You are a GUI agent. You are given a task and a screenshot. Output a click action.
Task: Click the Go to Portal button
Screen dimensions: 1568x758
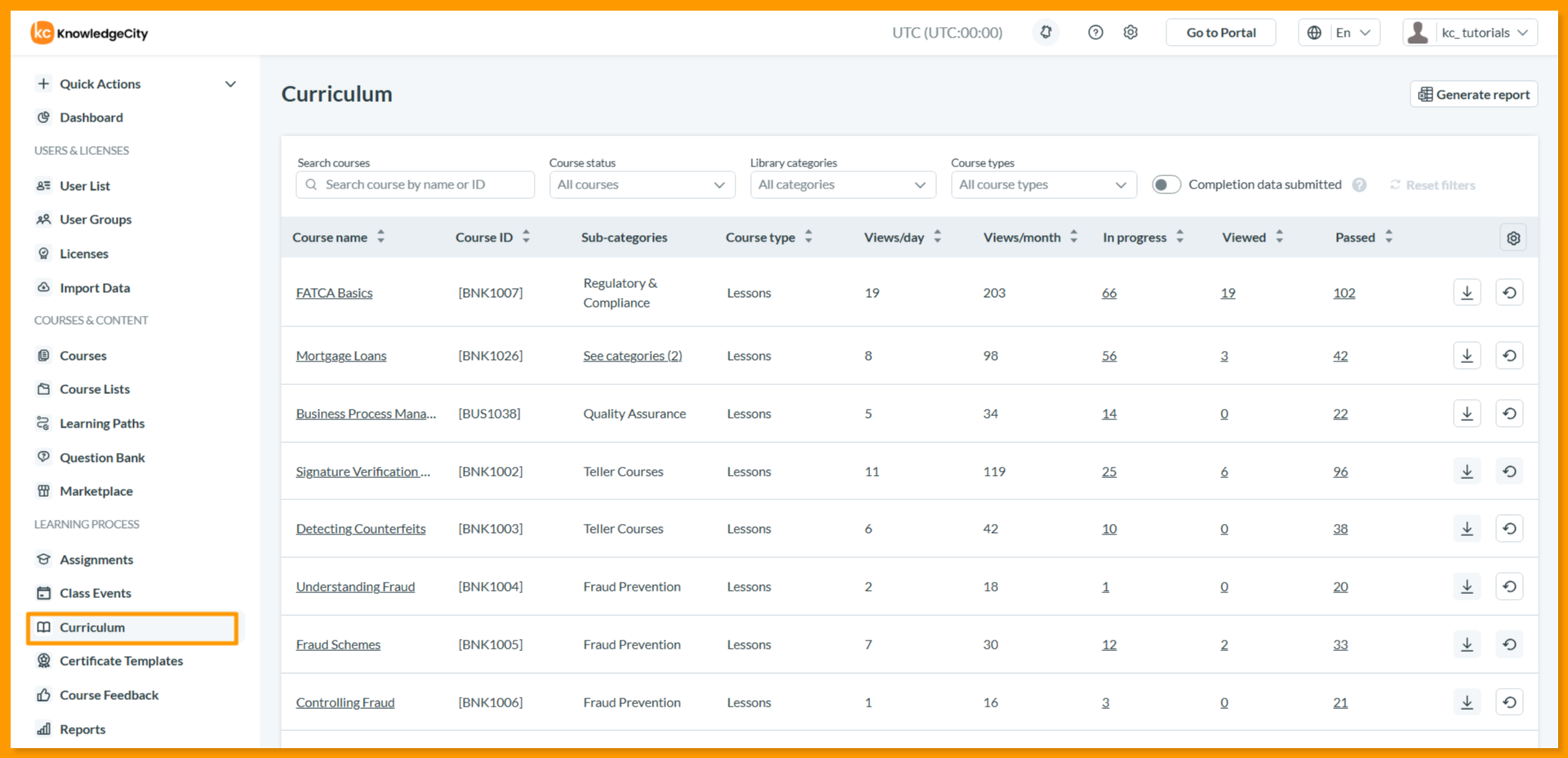pyautogui.click(x=1220, y=33)
